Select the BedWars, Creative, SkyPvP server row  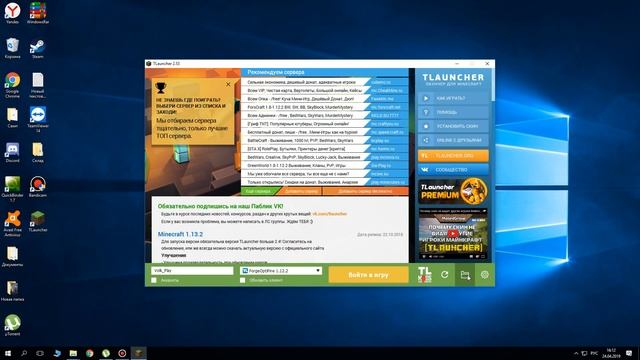pos(324,157)
